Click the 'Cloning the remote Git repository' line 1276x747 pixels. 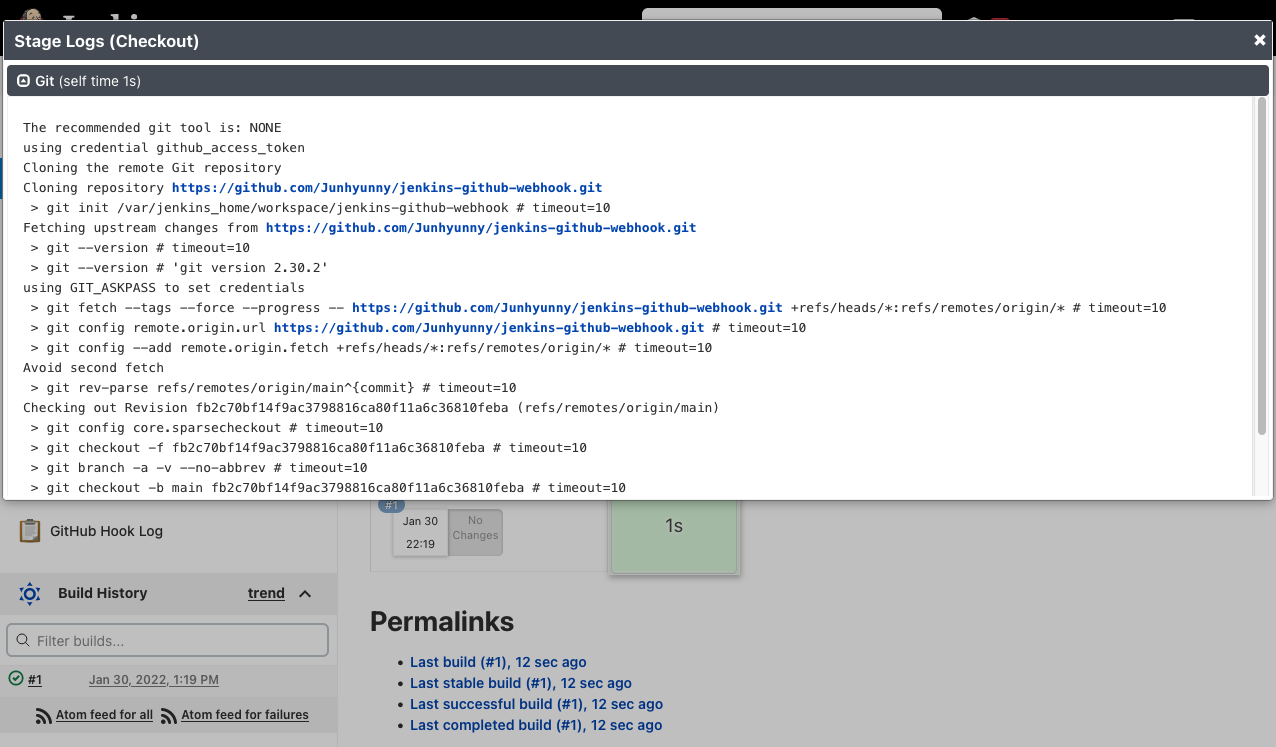pyautogui.click(x=152, y=167)
